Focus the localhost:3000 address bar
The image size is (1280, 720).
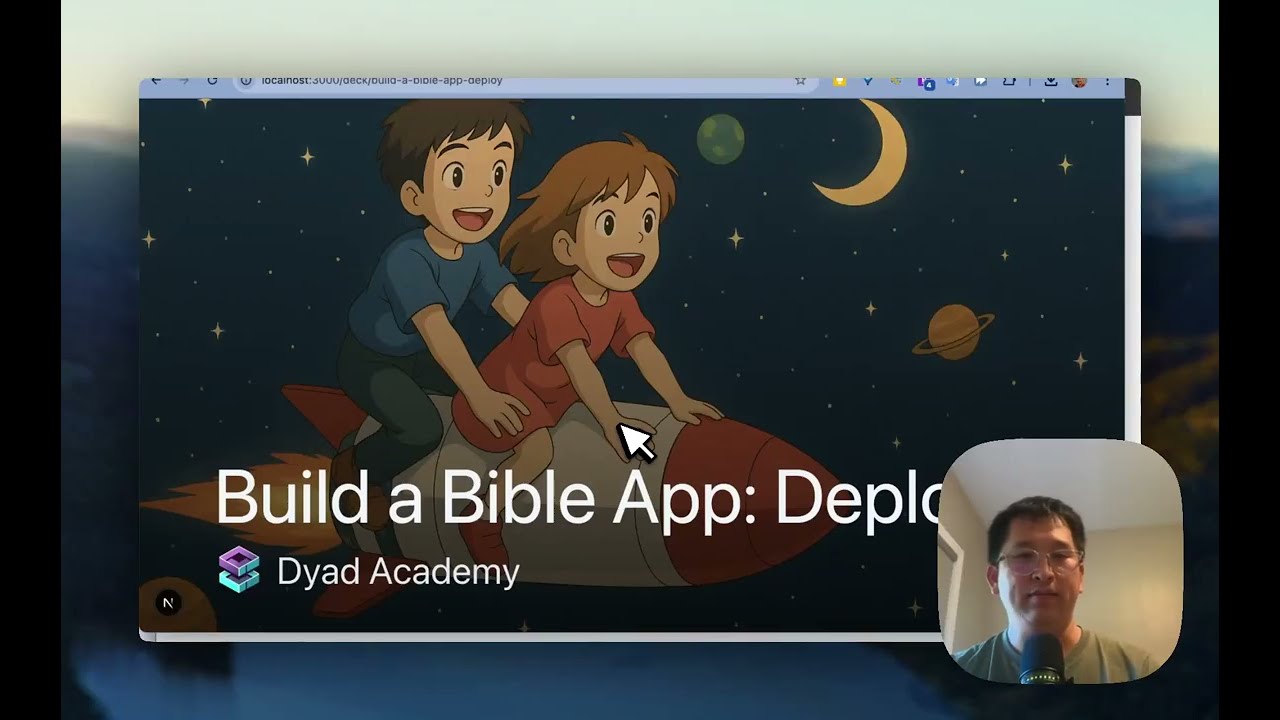coord(525,83)
